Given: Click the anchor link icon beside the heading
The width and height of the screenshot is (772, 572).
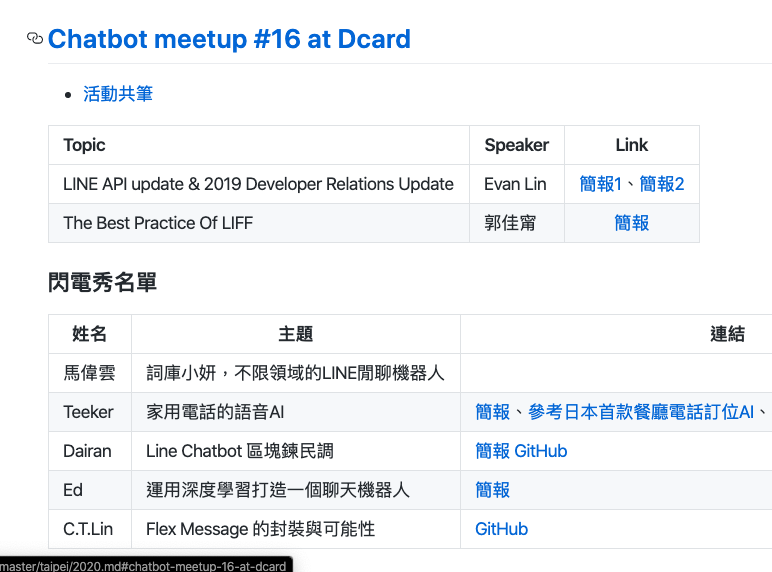Looking at the screenshot, I should click(x=35, y=38).
